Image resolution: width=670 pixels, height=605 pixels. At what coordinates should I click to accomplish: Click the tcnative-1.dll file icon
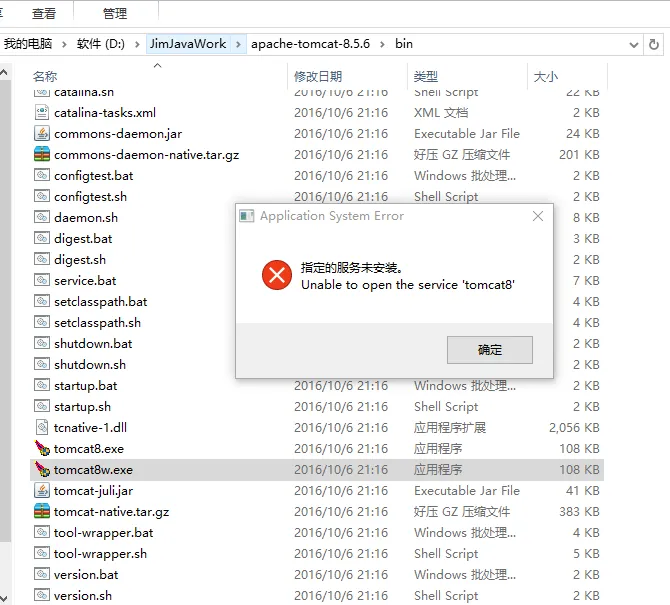pyautogui.click(x=41, y=427)
